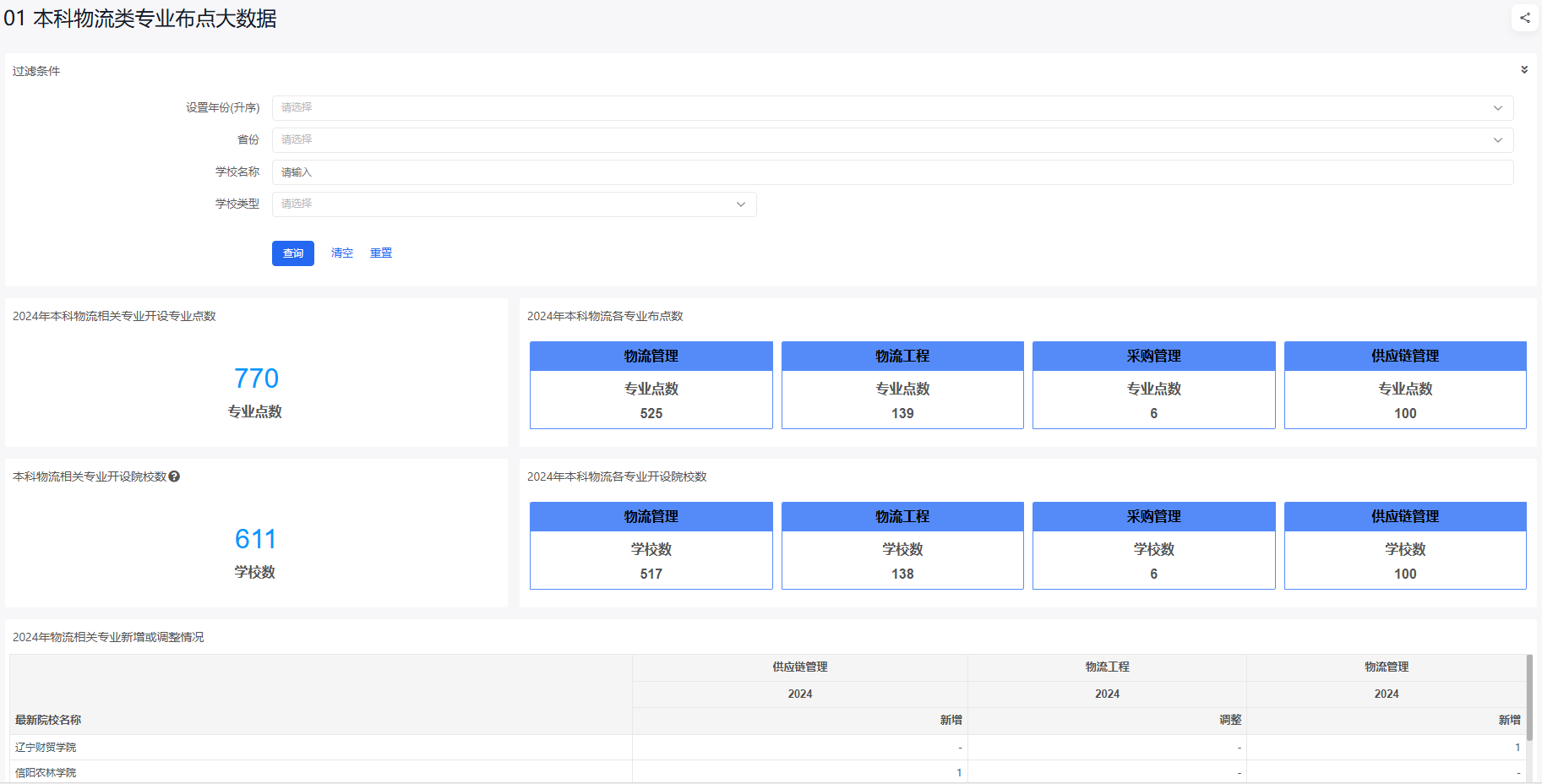The height and width of the screenshot is (784, 1542).
Task: Click the 专业点数 value 100 under 供应链管理
Action: click(x=1405, y=414)
